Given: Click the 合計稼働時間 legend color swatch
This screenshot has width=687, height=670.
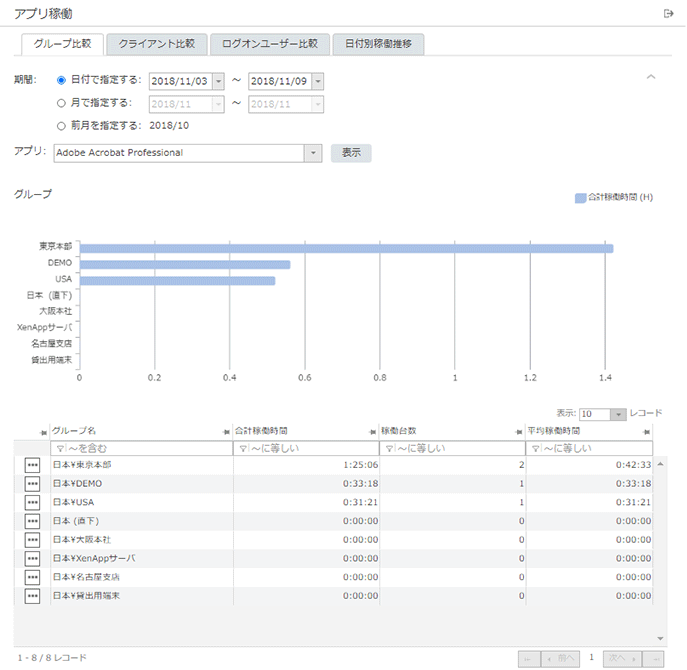Looking at the screenshot, I should [x=580, y=197].
